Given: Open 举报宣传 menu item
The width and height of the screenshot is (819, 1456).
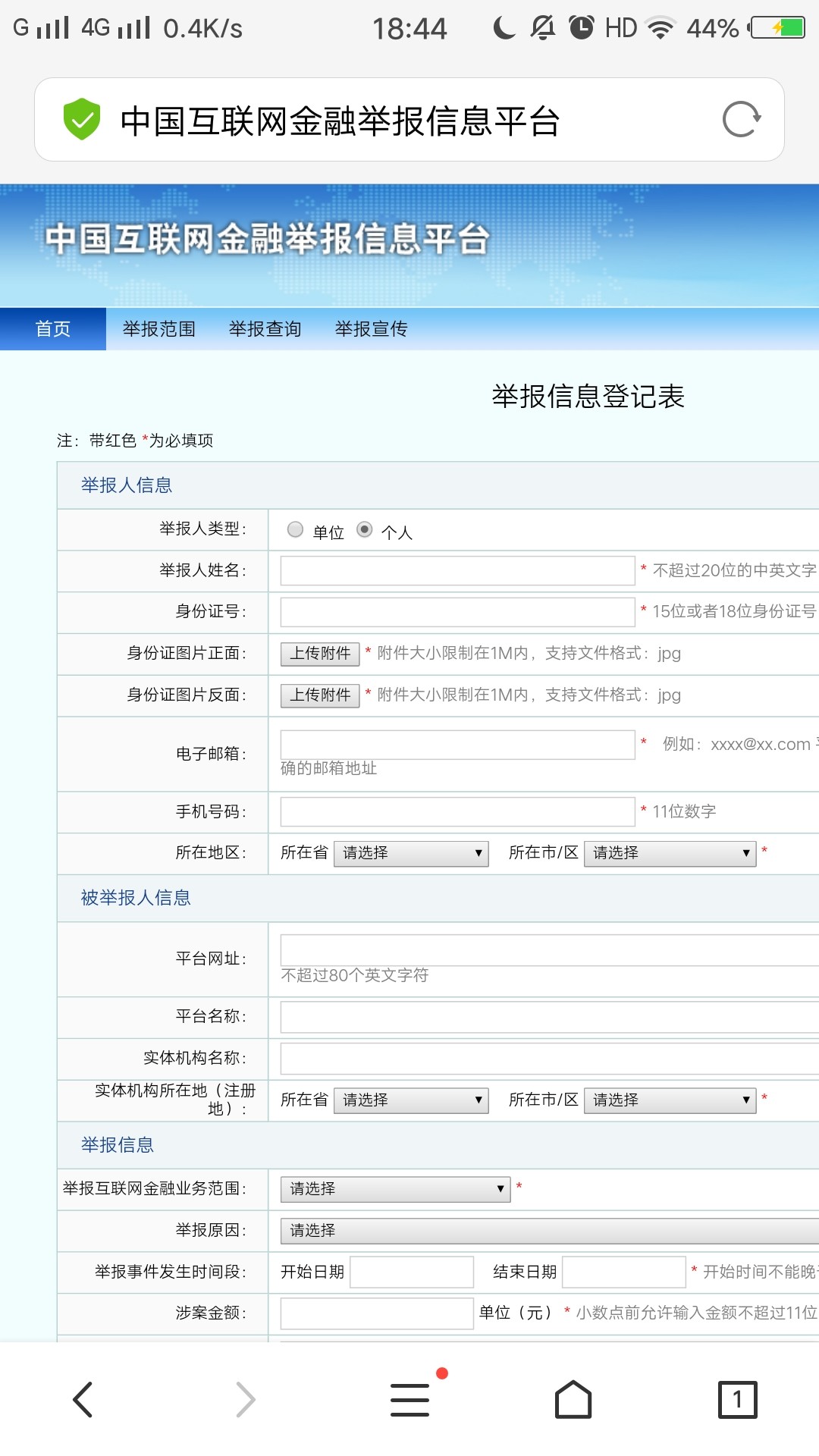Looking at the screenshot, I should [372, 328].
